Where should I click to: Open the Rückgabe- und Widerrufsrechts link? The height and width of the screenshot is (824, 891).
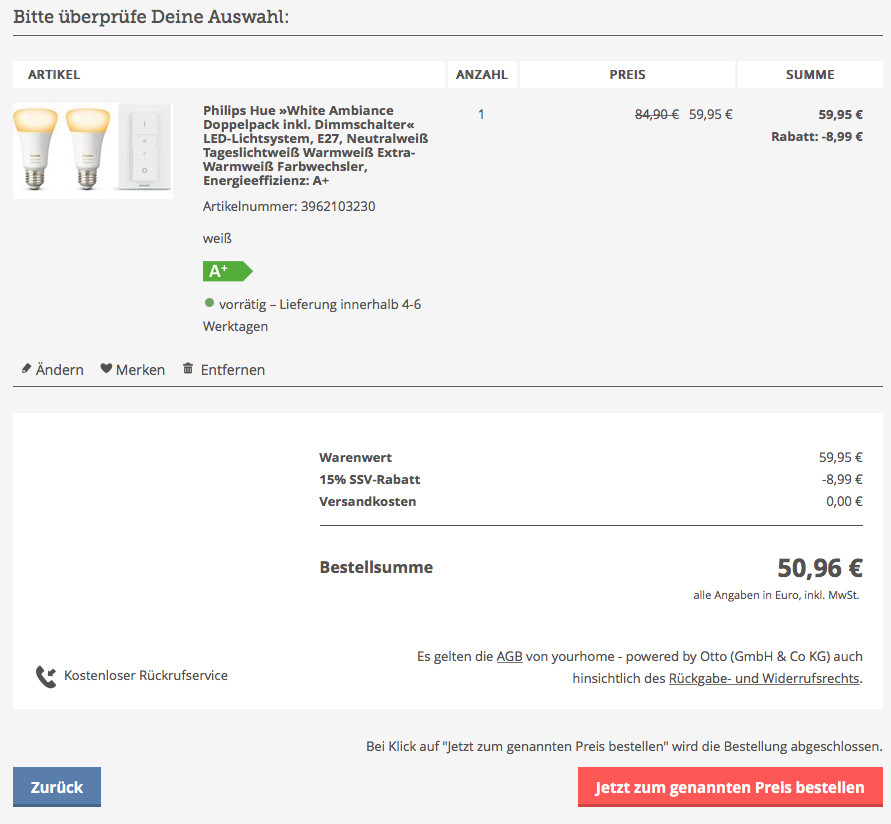pos(763,678)
